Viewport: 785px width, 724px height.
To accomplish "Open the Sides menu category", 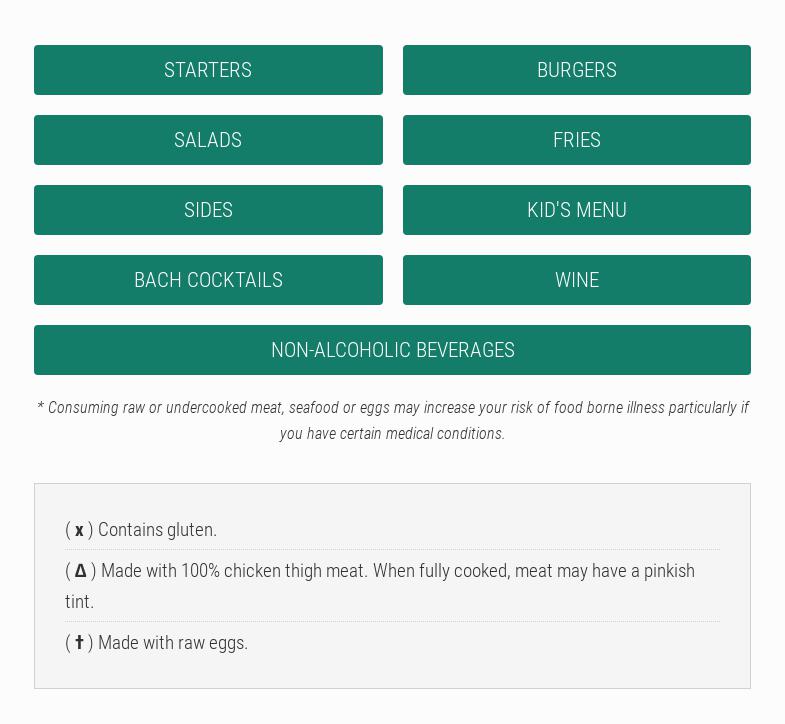I will click(x=208, y=210).
